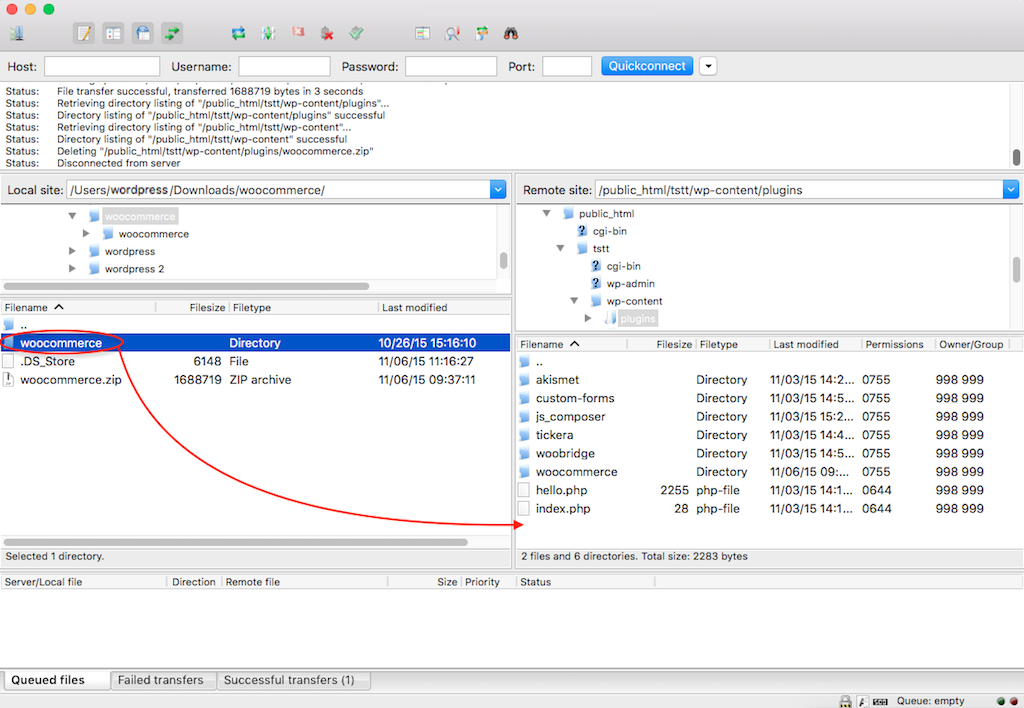This screenshot has height=708, width=1024.
Task: Select cgi-bin under tstt in remote tree
Action: coord(624,266)
